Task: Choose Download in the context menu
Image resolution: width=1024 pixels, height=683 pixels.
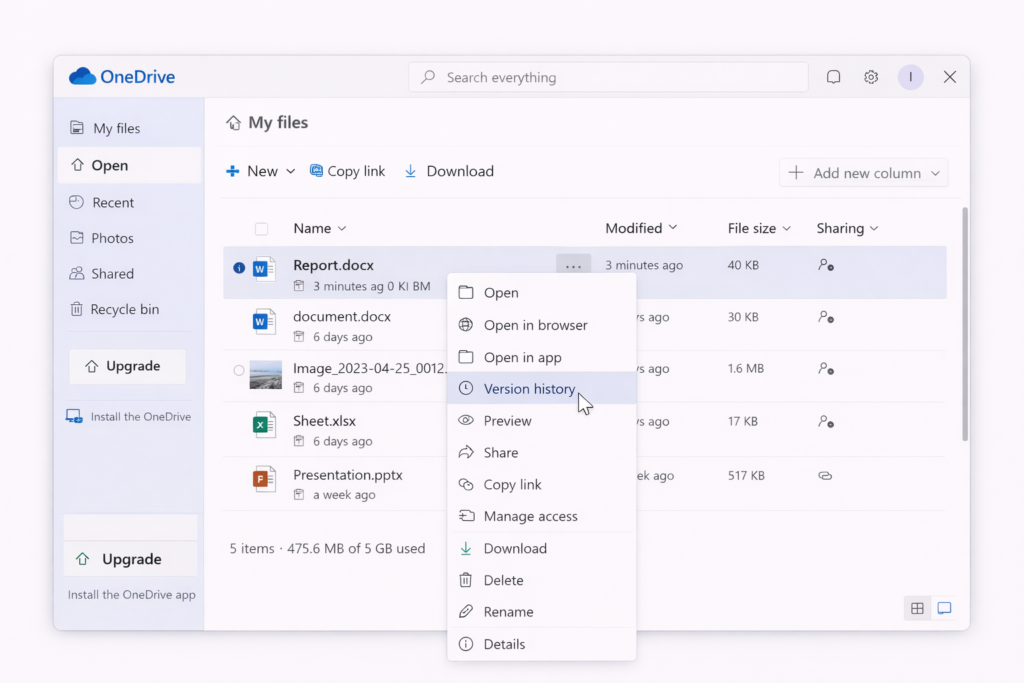Action: pos(541,548)
